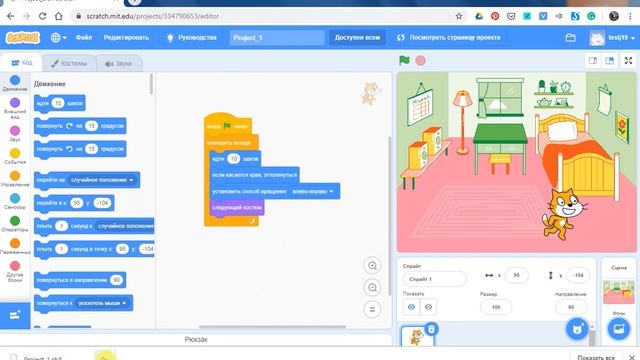Bookmark page with star icon
The height and width of the screenshot is (360, 640).
click(x=459, y=16)
